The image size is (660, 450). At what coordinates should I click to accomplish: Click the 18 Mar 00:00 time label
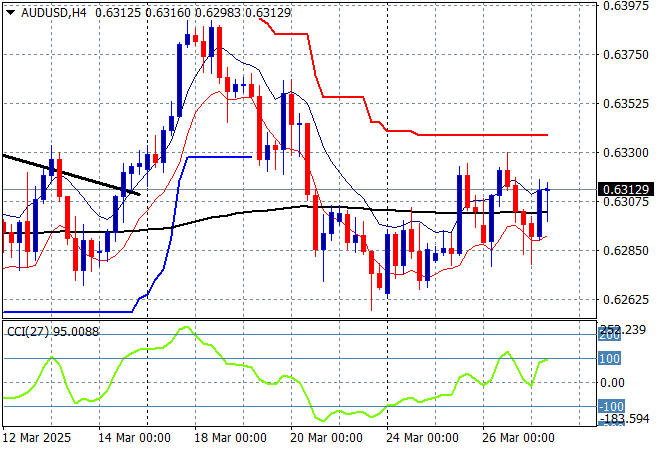click(230, 438)
